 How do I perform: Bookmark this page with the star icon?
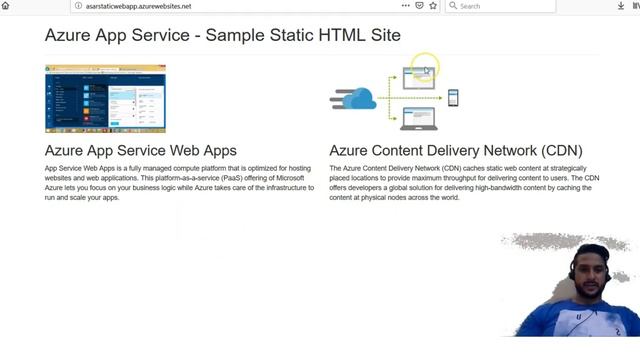tap(433, 6)
